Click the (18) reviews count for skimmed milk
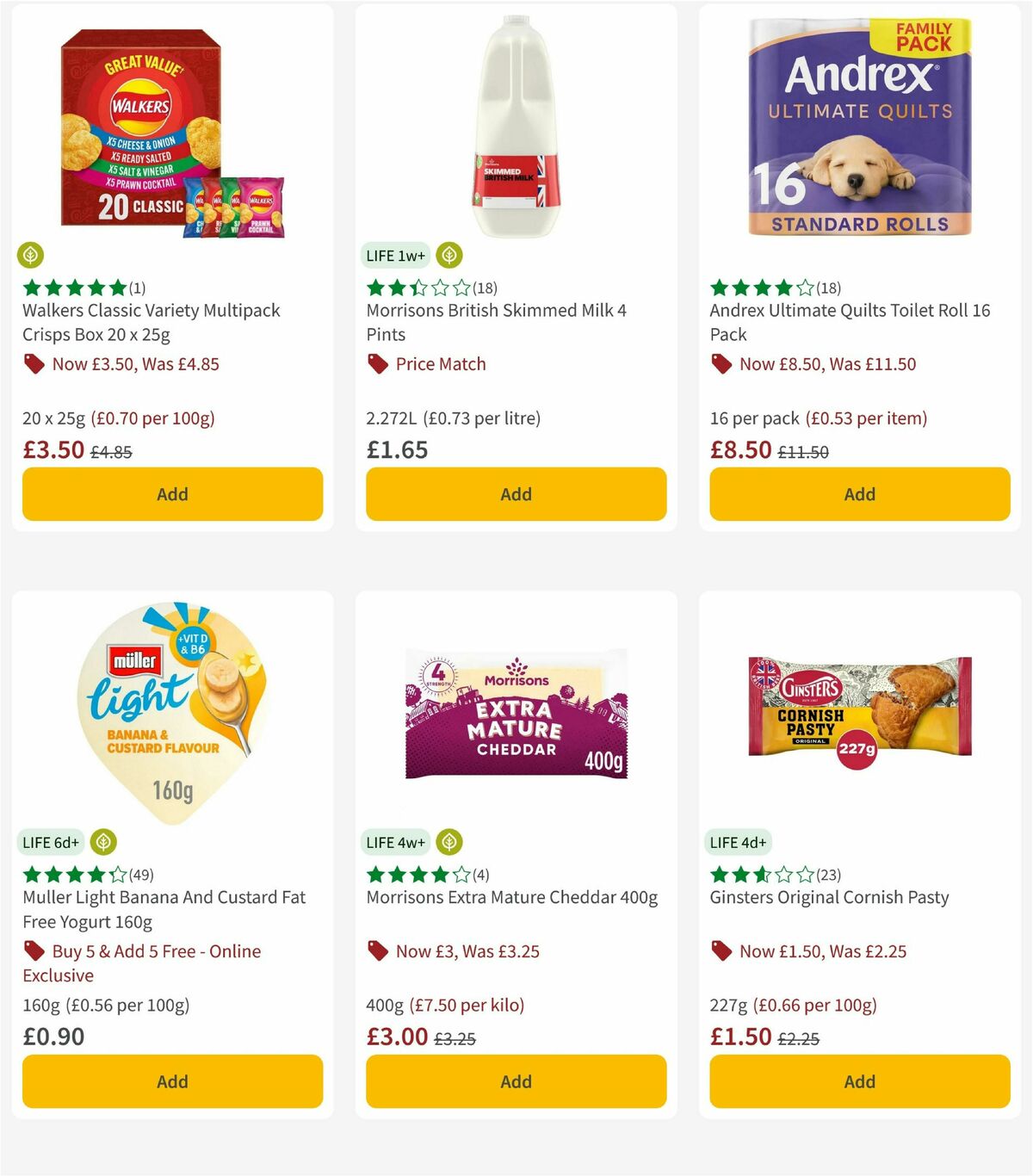 (x=486, y=288)
